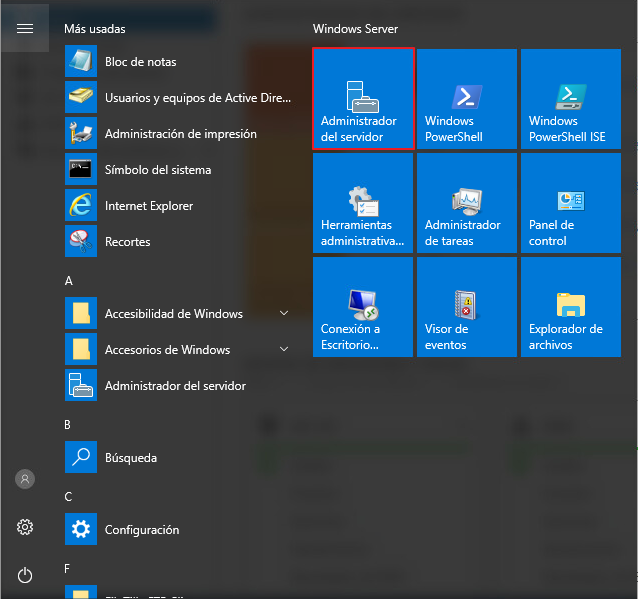The image size is (638, 599).
Task: Open the Conexión a Escritorio remoto tile
Action: pos(363,307)
